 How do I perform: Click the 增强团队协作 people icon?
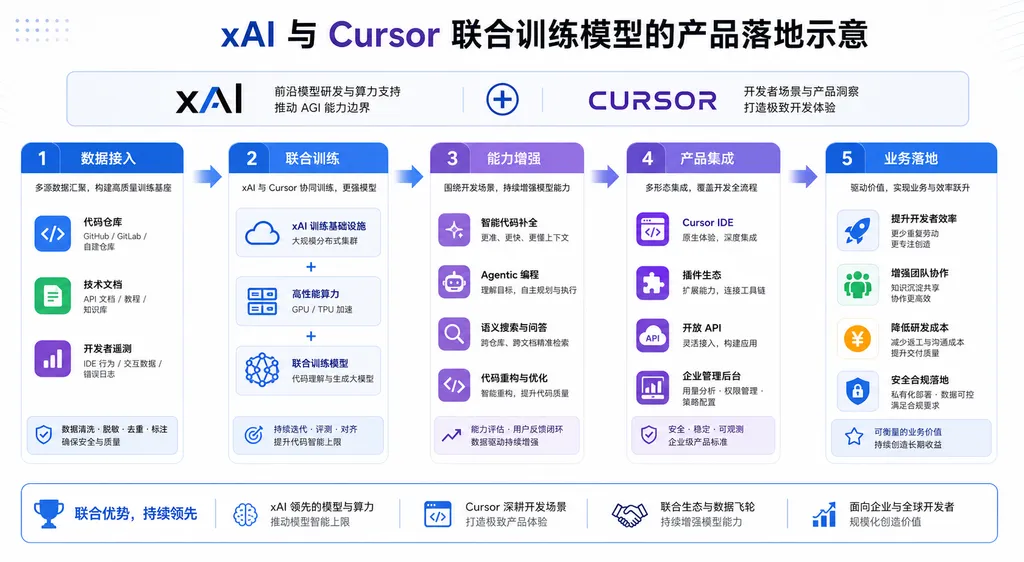(x=857, y=285)
